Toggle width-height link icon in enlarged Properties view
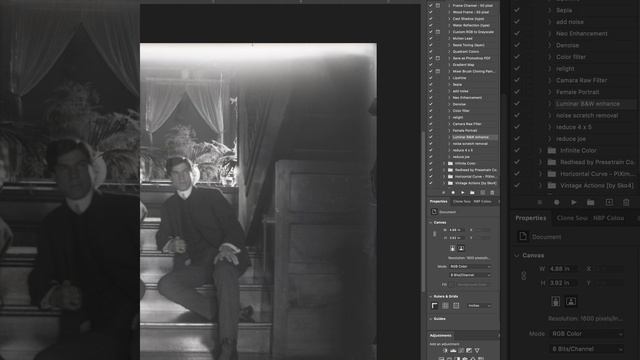The height and width of the screenshot is (360, 640). 524,276
